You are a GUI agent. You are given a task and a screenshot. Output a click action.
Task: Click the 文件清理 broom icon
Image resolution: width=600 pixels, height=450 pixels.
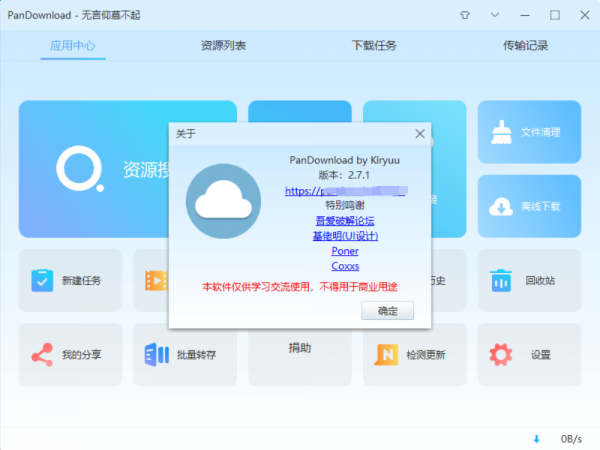coord(501,132)
